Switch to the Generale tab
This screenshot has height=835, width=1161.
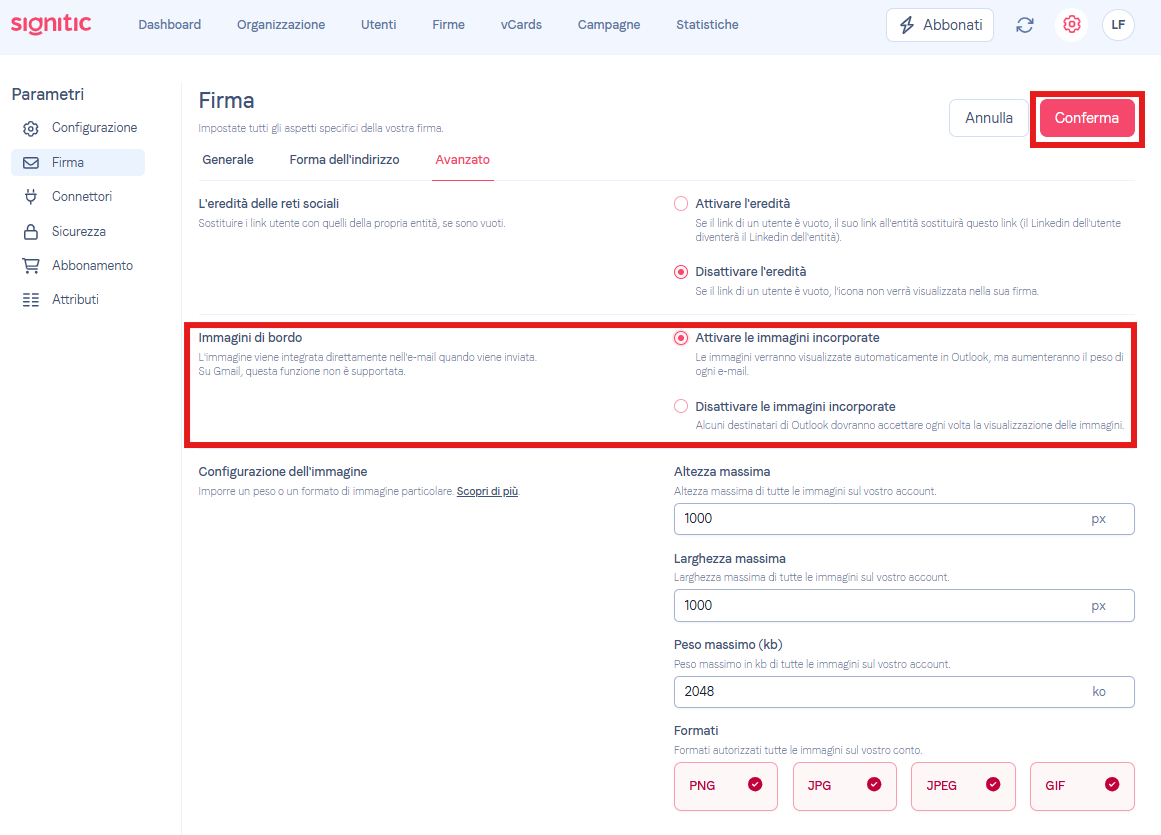(228, 160)
